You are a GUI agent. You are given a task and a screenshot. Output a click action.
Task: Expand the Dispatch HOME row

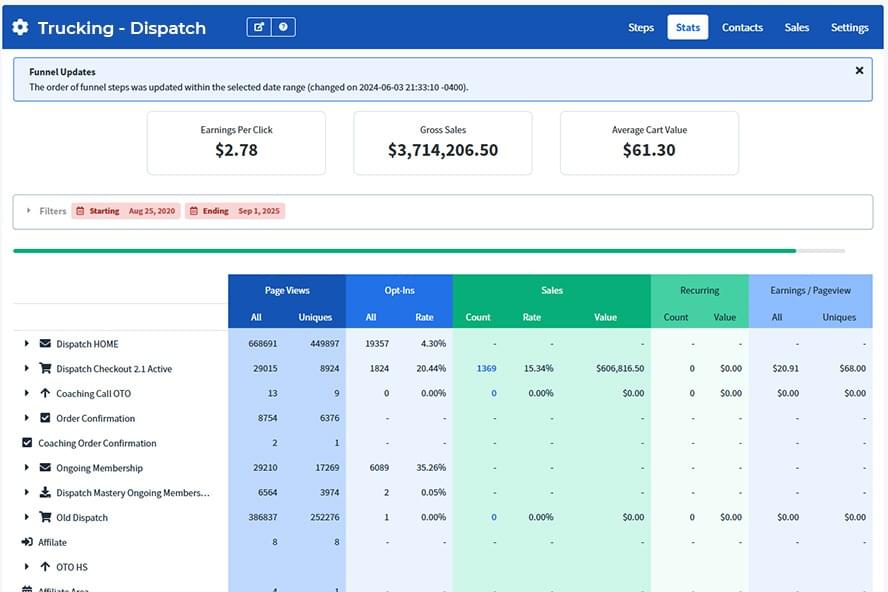[27, 344]
